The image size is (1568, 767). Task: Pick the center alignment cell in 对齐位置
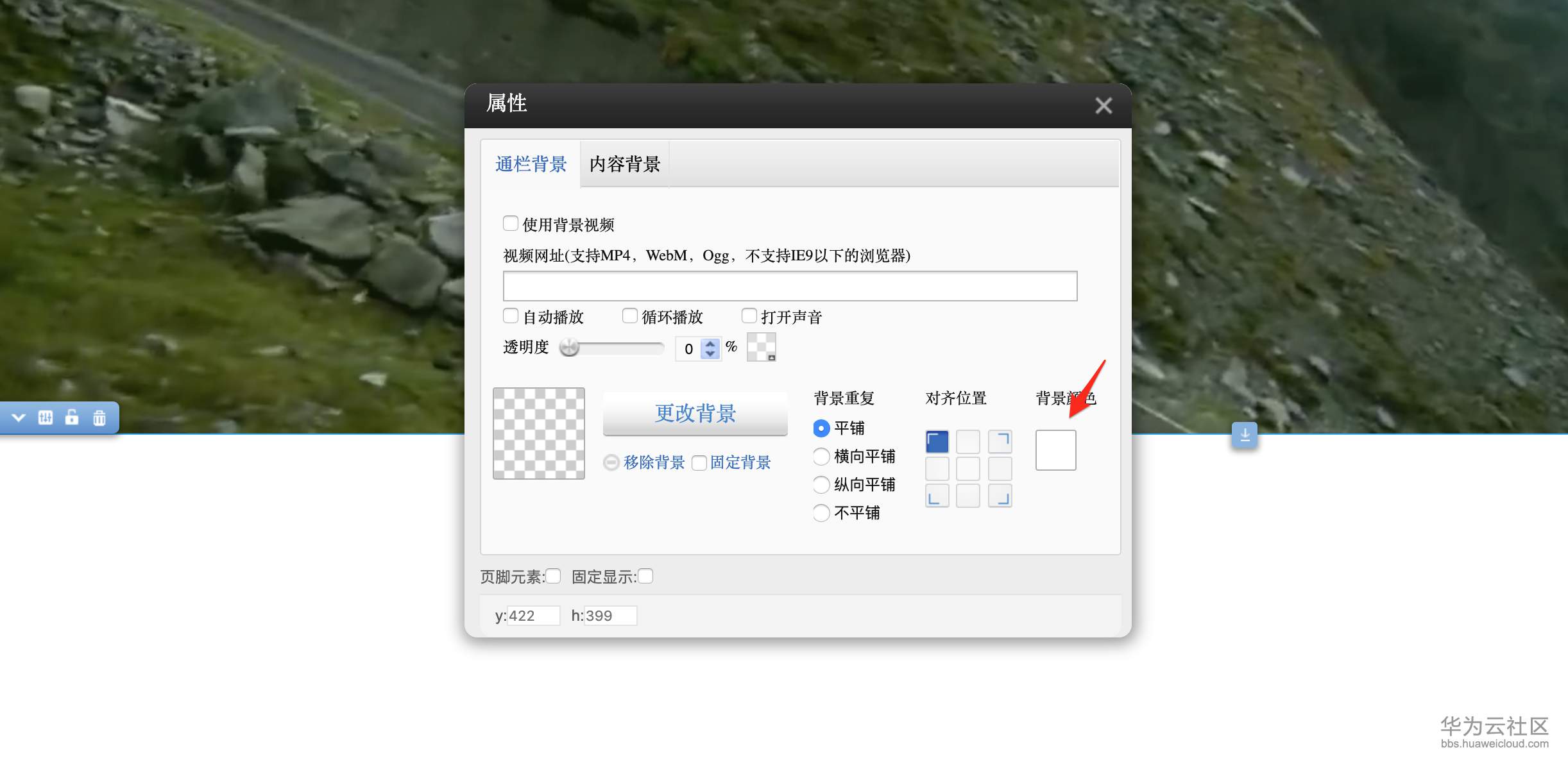coord(968,468)
